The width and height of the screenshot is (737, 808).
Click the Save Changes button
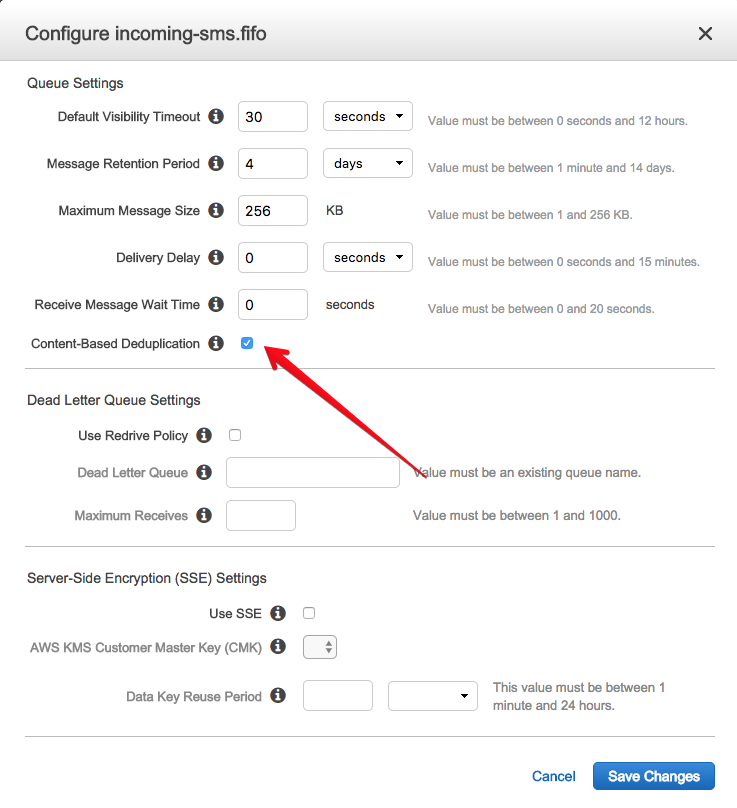point(654,776)
